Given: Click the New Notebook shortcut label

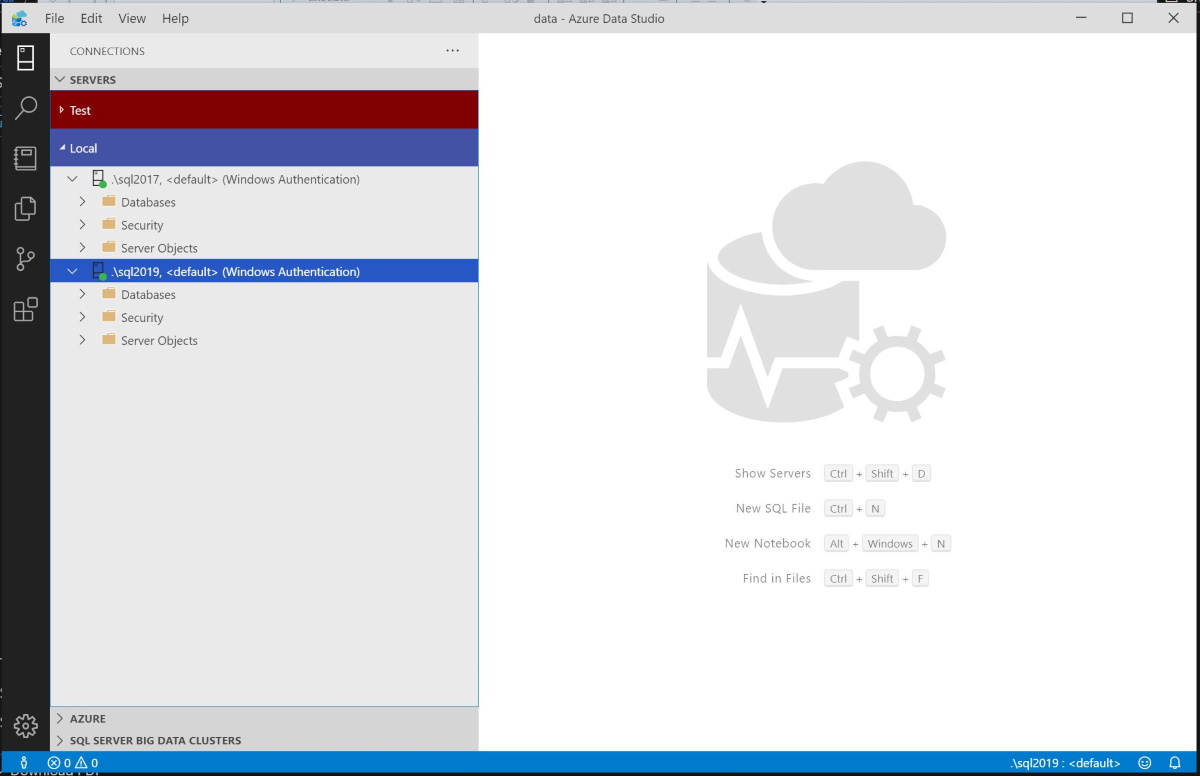Looking at the screenshot, I should 768,544.
